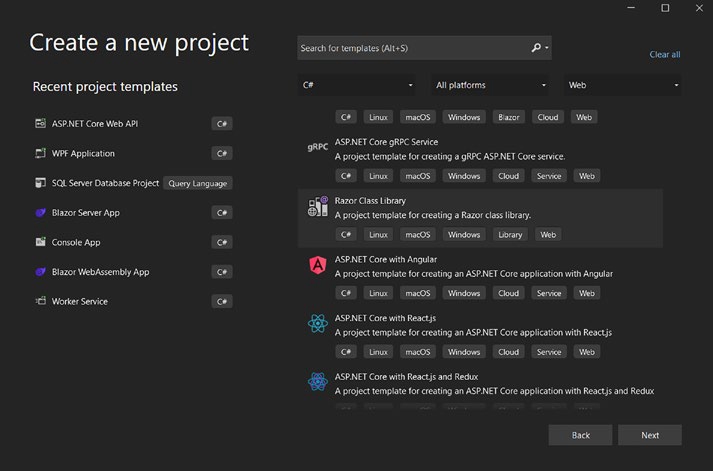This screenshot has height=471, width=713.
Task: Click the Linux tag under gRPC Service
Action: pyautogui.click(x=378, y=176)
